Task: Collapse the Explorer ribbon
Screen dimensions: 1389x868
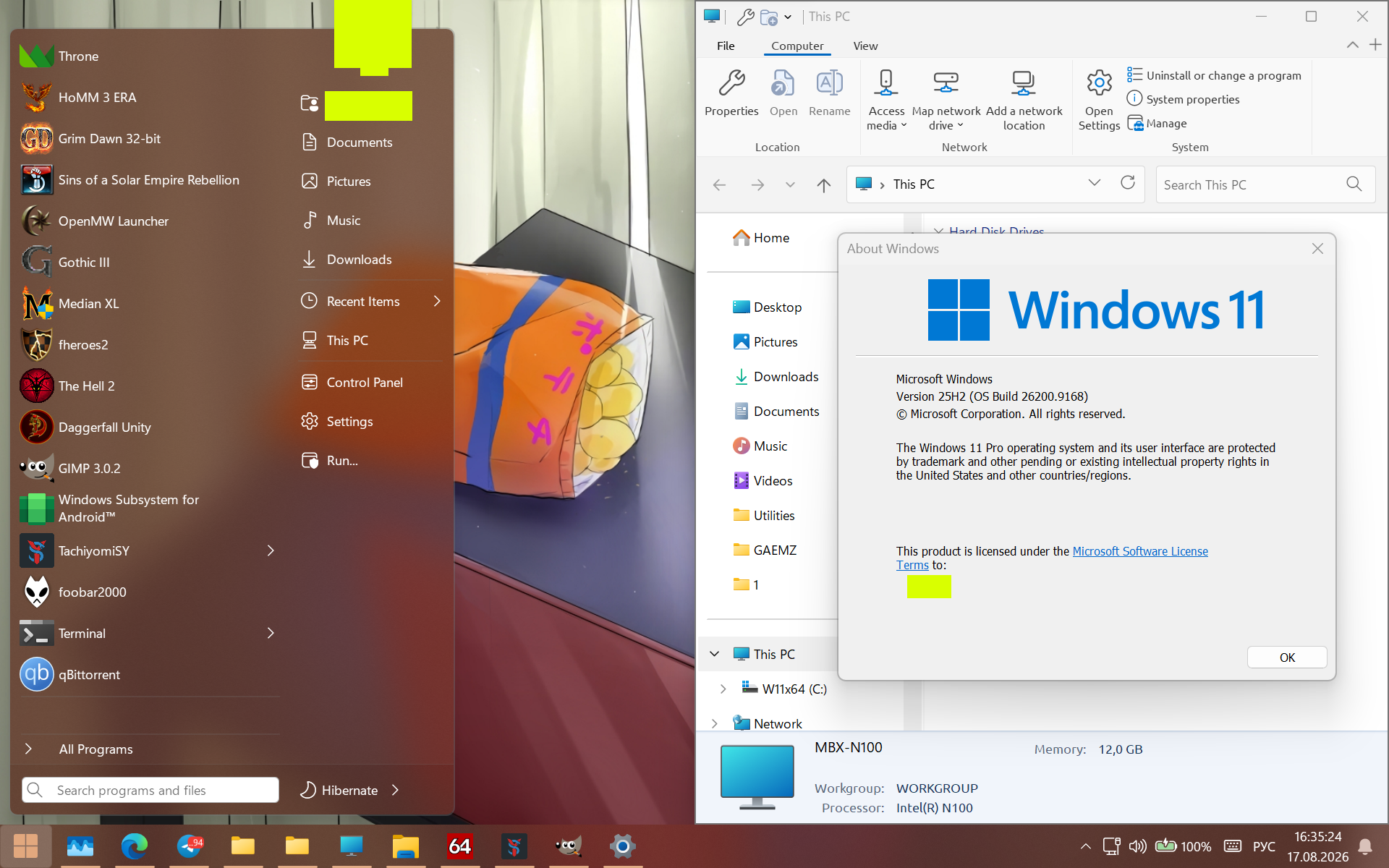Action: point(1352,45)
